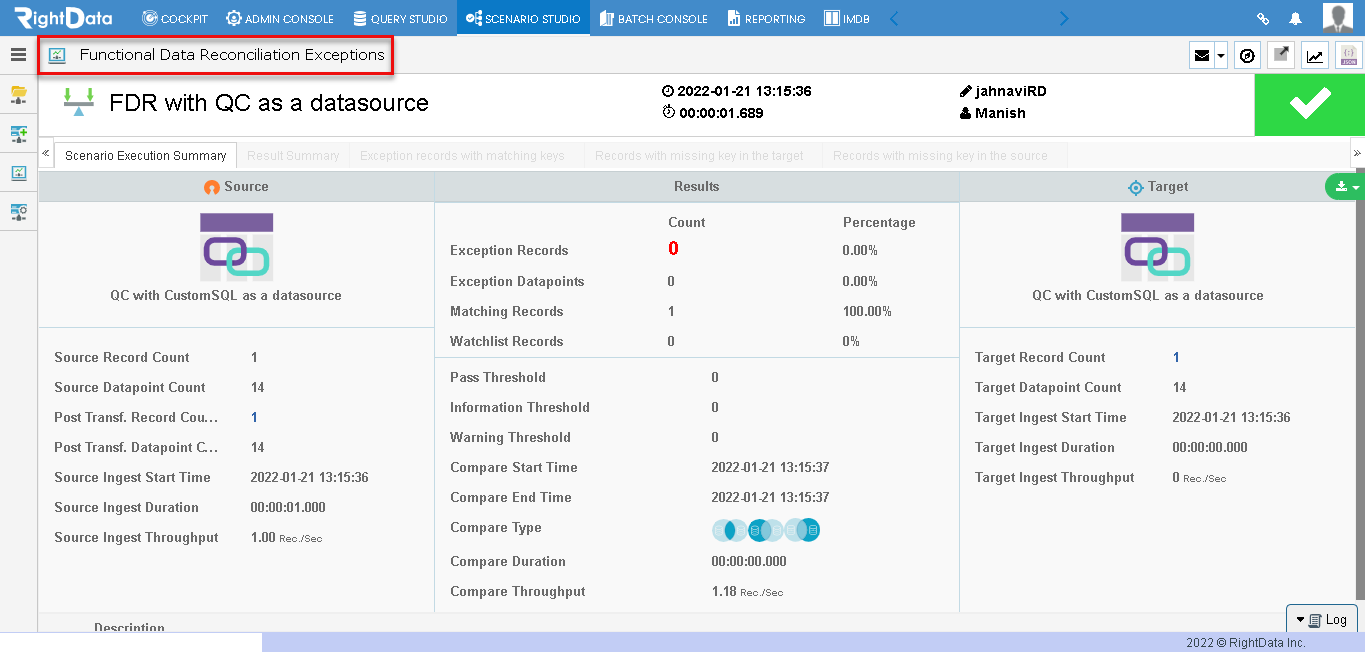Click the author name jahnaviRD
This screenshot has width=1365, height=652.
(x=1011, y=91)
